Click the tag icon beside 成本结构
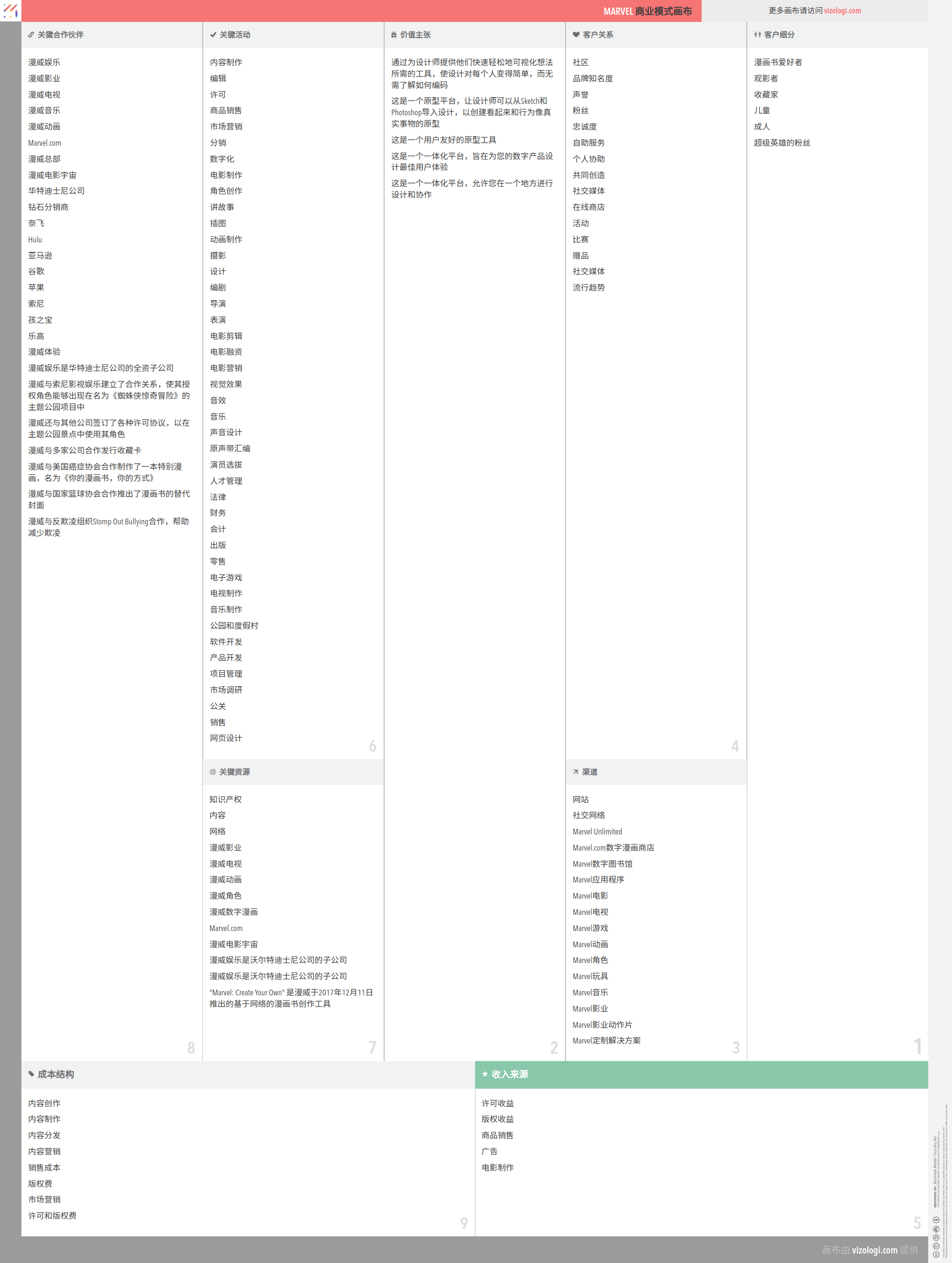This screenshot has width=952, height=1263. [x=31, y=1074]
